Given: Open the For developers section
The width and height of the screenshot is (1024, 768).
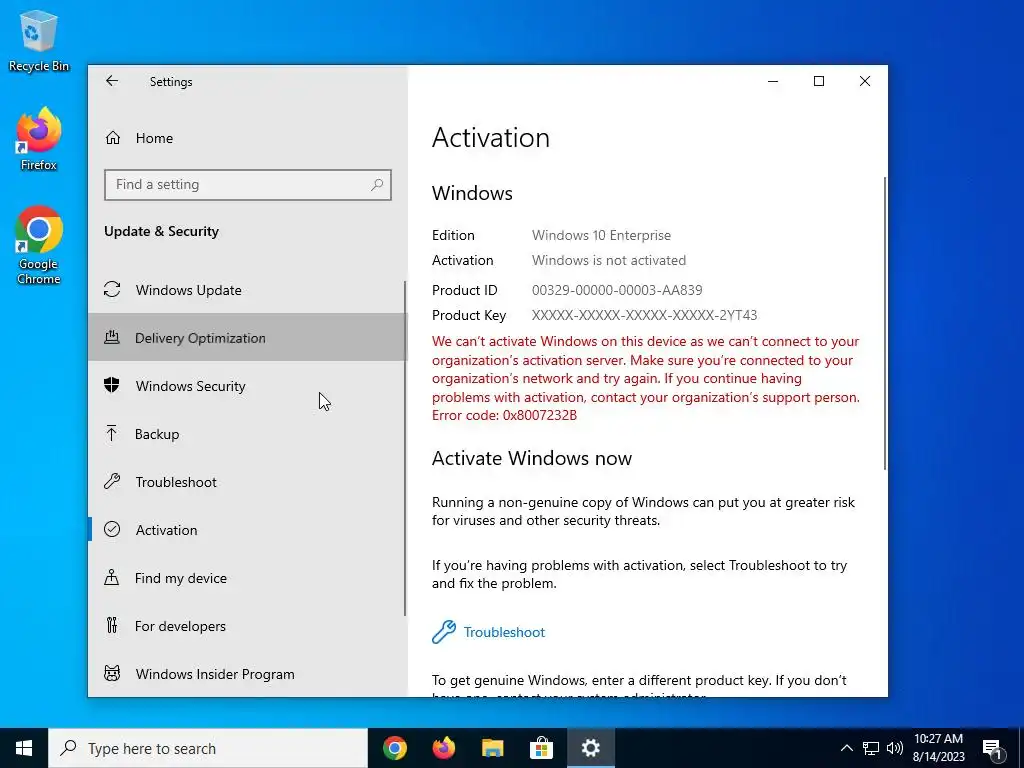Looking at the screenshot, I should click(246, 626).
